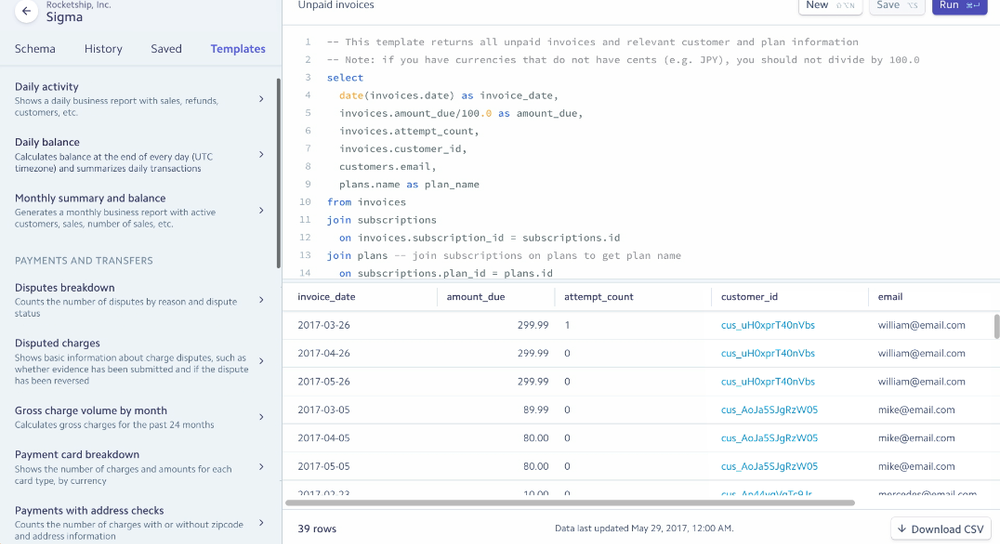Screen dimensions: 1000x544
Task: Click william@email.com in 2017-03-26 row
Action: [x=922, y=325]
